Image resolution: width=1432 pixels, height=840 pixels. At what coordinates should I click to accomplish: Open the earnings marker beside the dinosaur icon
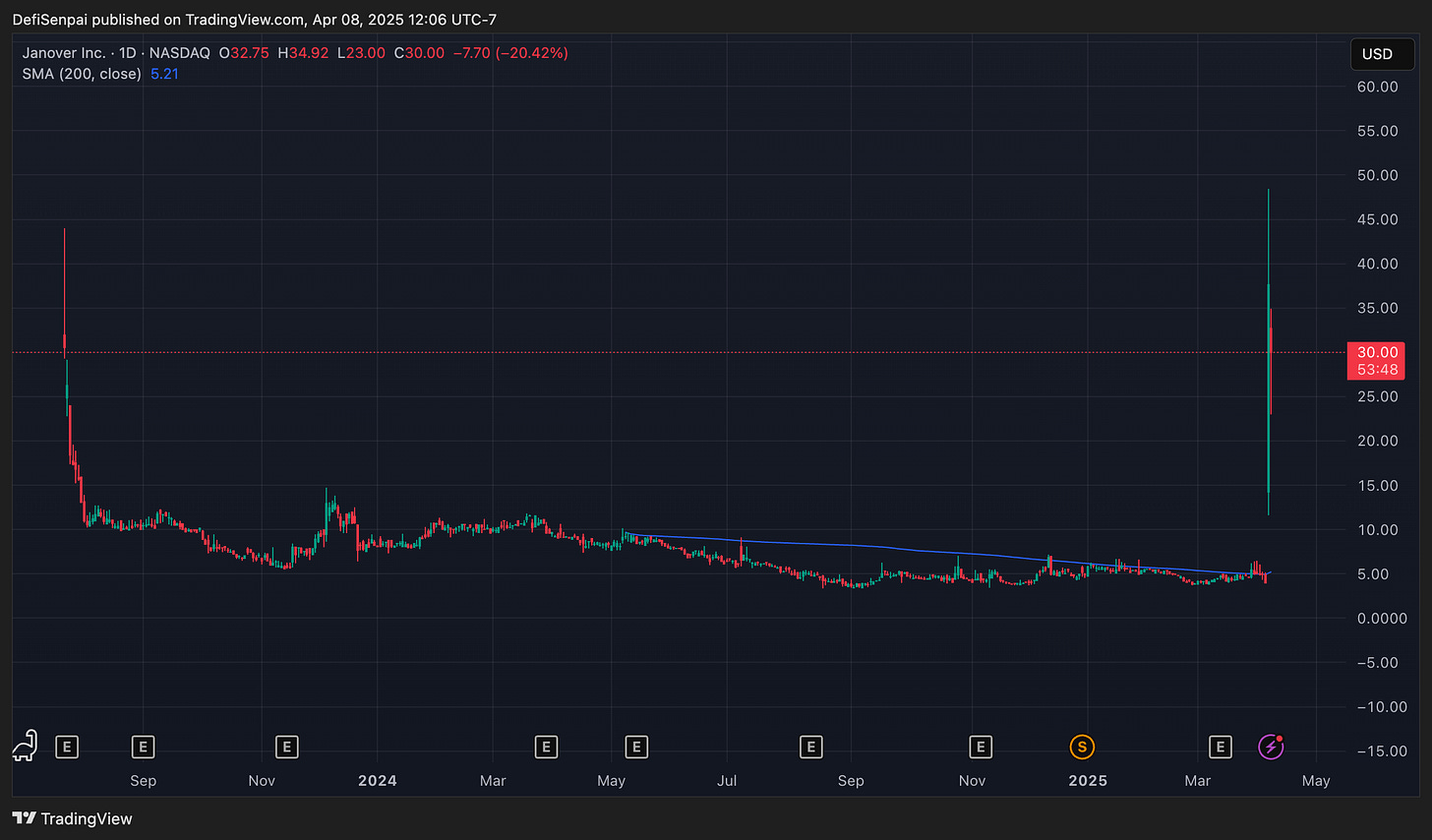point(67,748)
